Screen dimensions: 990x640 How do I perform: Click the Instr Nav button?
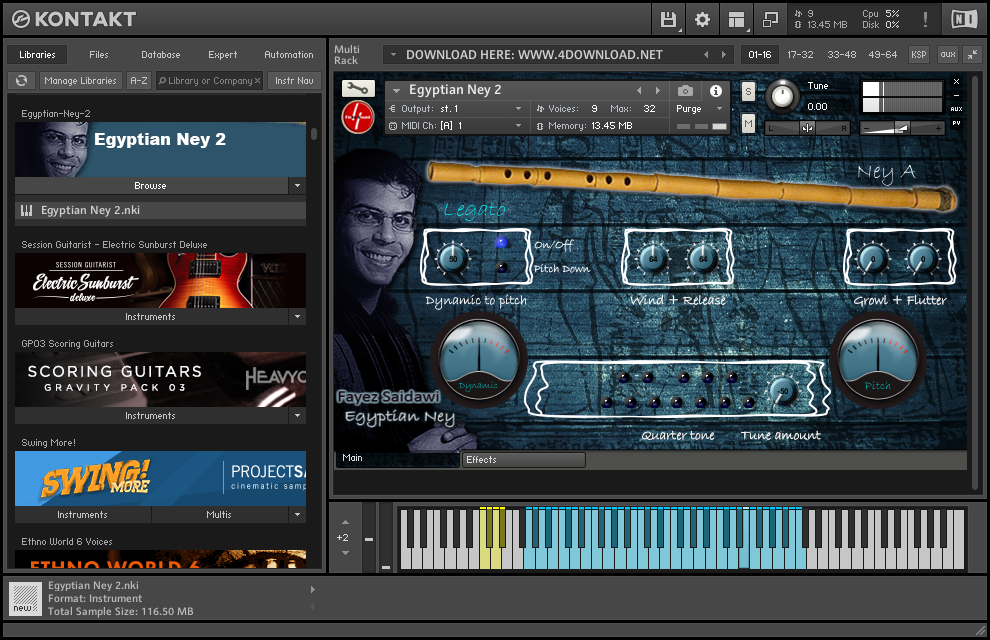tap(294, 81)
